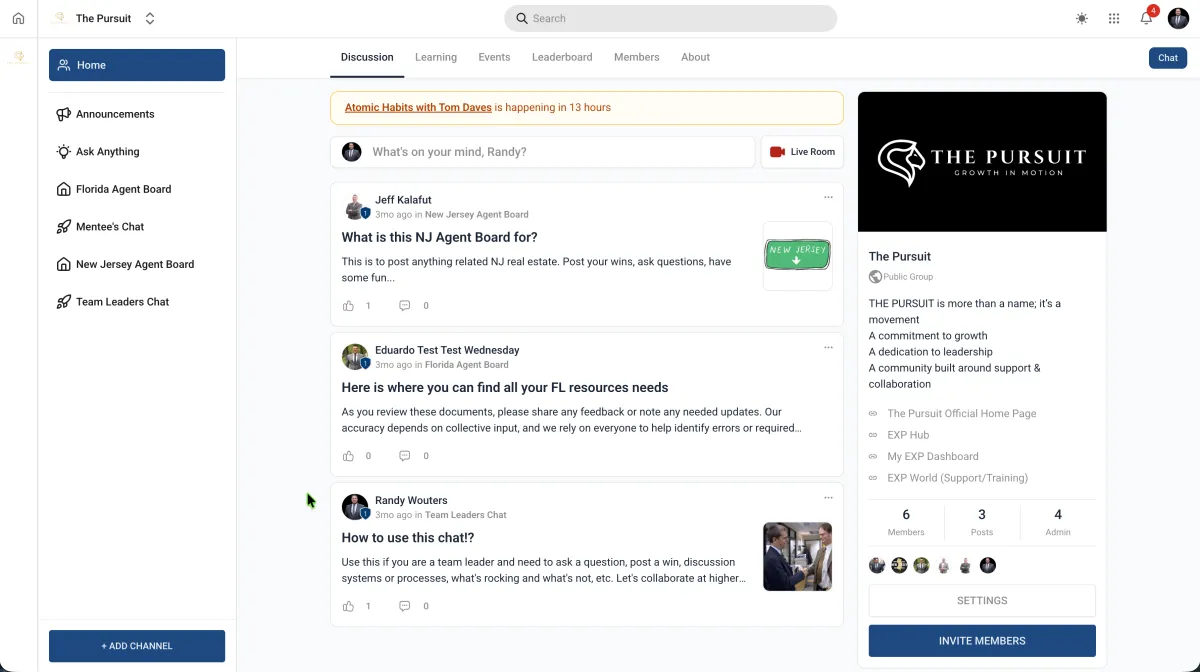This screenshot has width=1200, height=672.
Task: Click the Mentee's Chat rocket icon
Action: click(x=64, y=227)
